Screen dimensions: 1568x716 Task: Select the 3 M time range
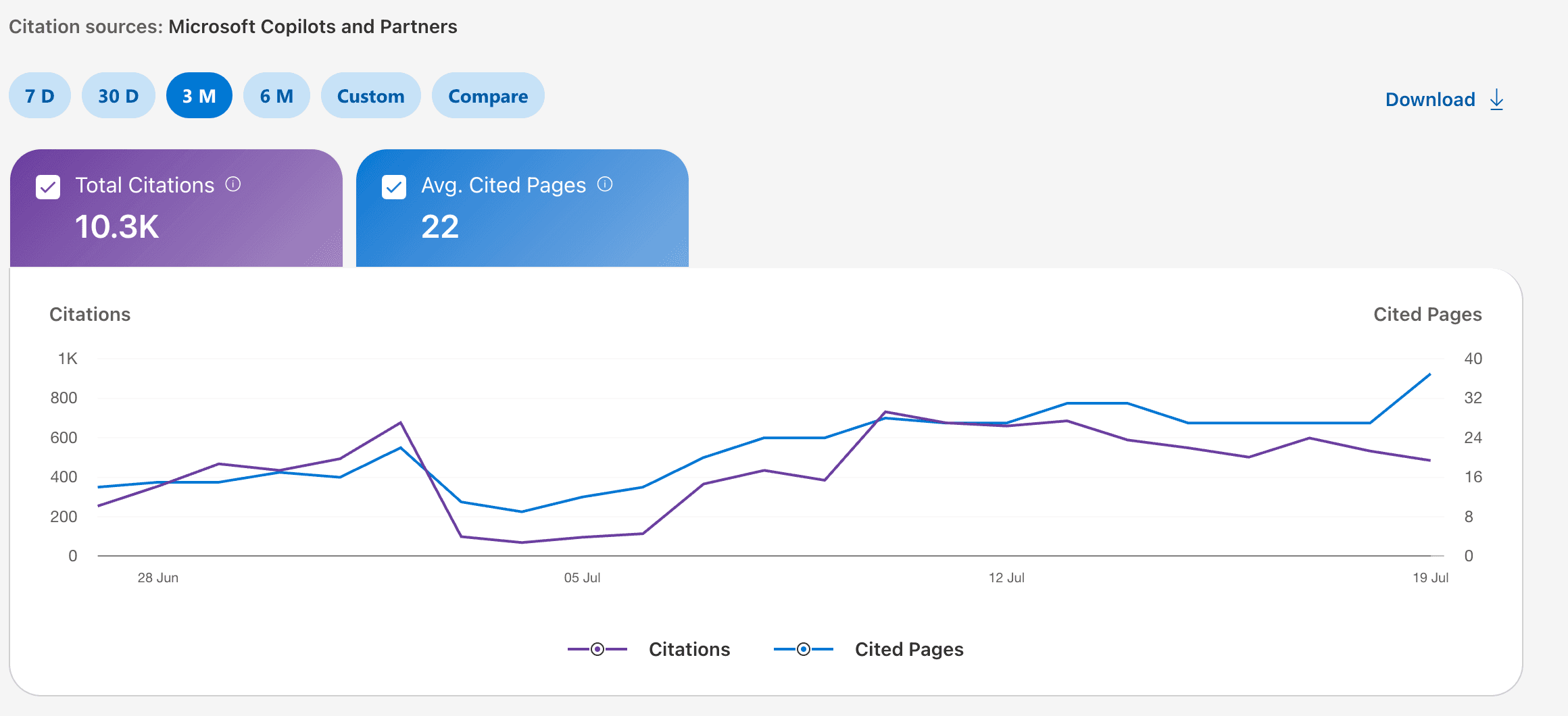(199, 96)
